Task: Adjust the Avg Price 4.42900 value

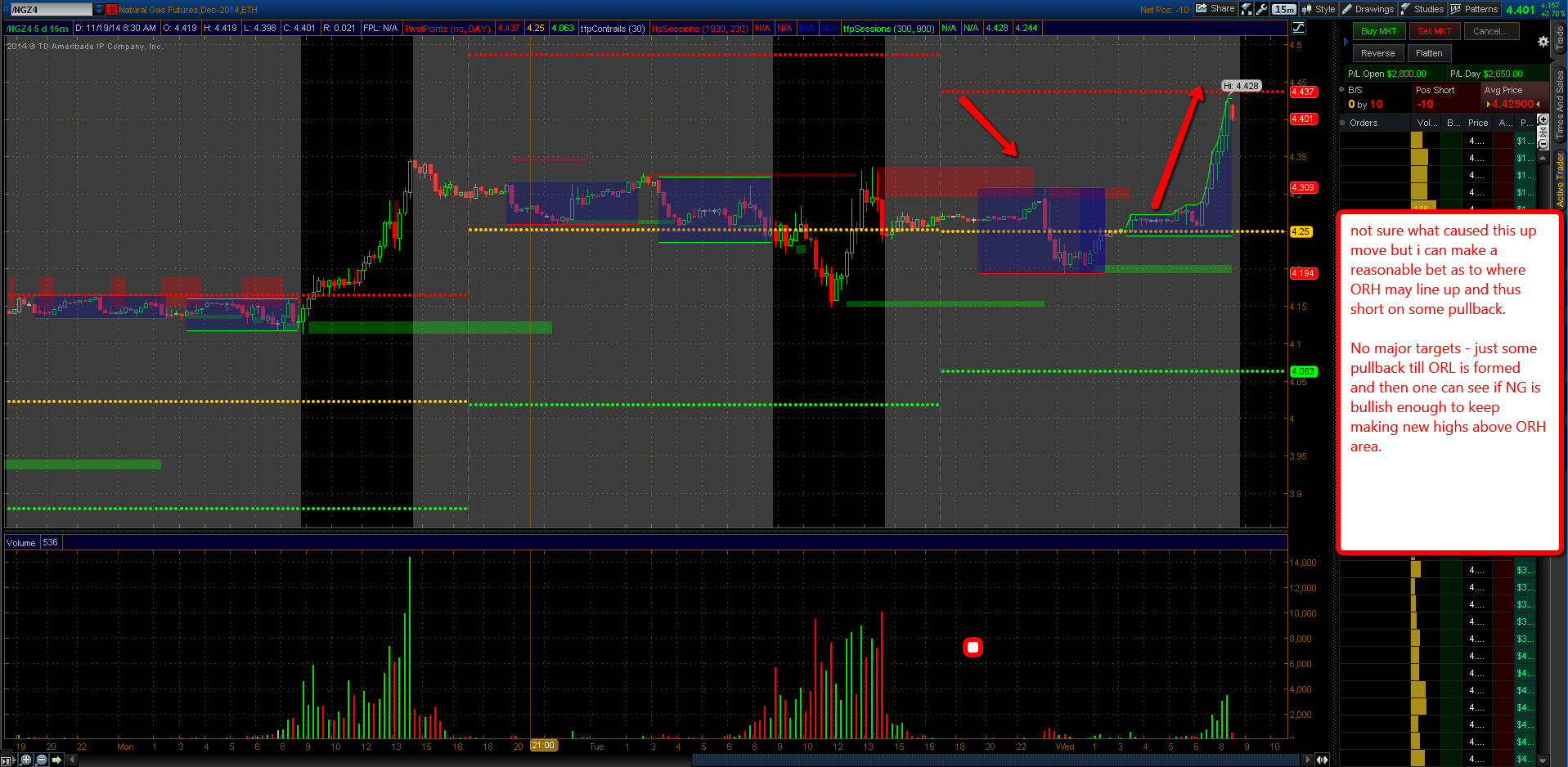Action: pyautogui.click(x=1513, y=104)
